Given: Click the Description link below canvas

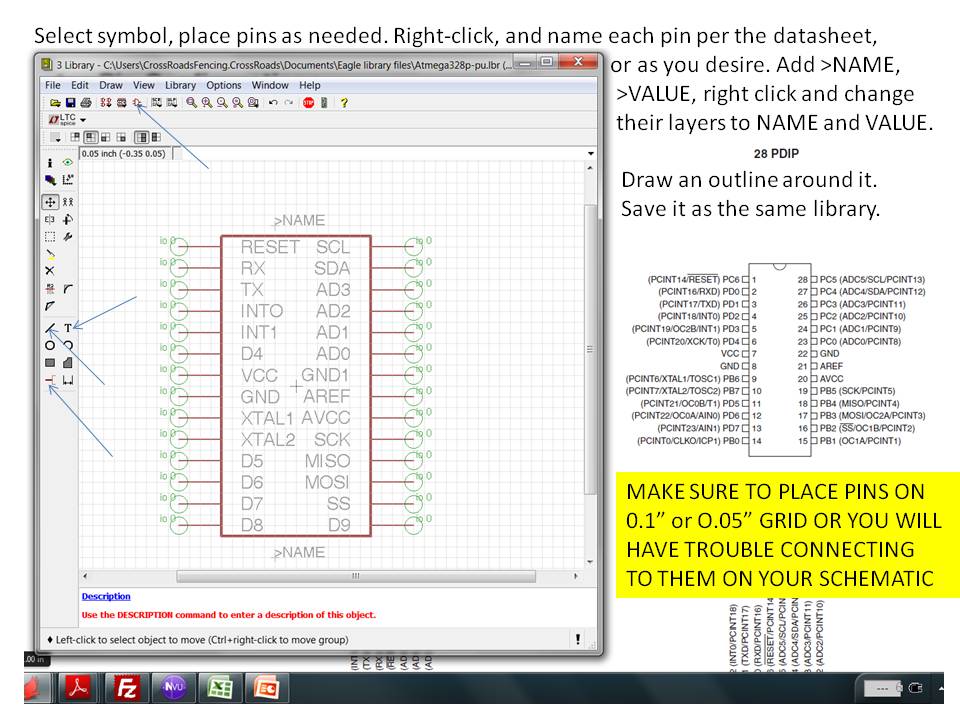Looking at the screenshot, I should click(x=106, y=596).
